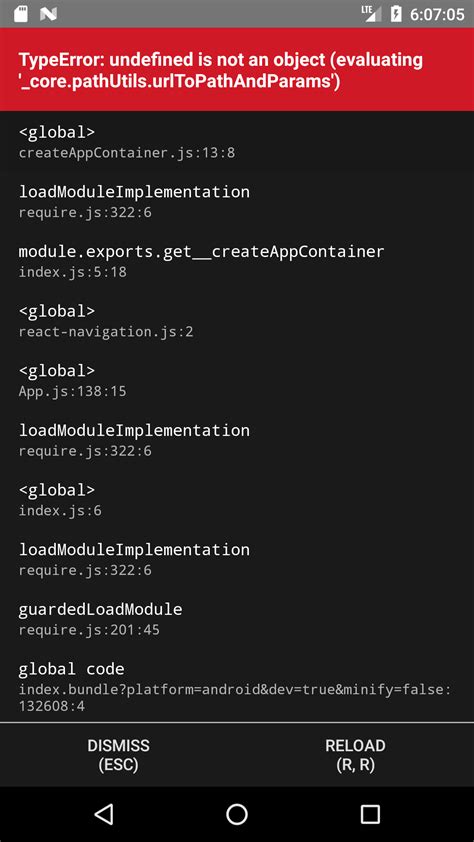Tap the 6:07:05 clock in the status bar

(436, 14)
